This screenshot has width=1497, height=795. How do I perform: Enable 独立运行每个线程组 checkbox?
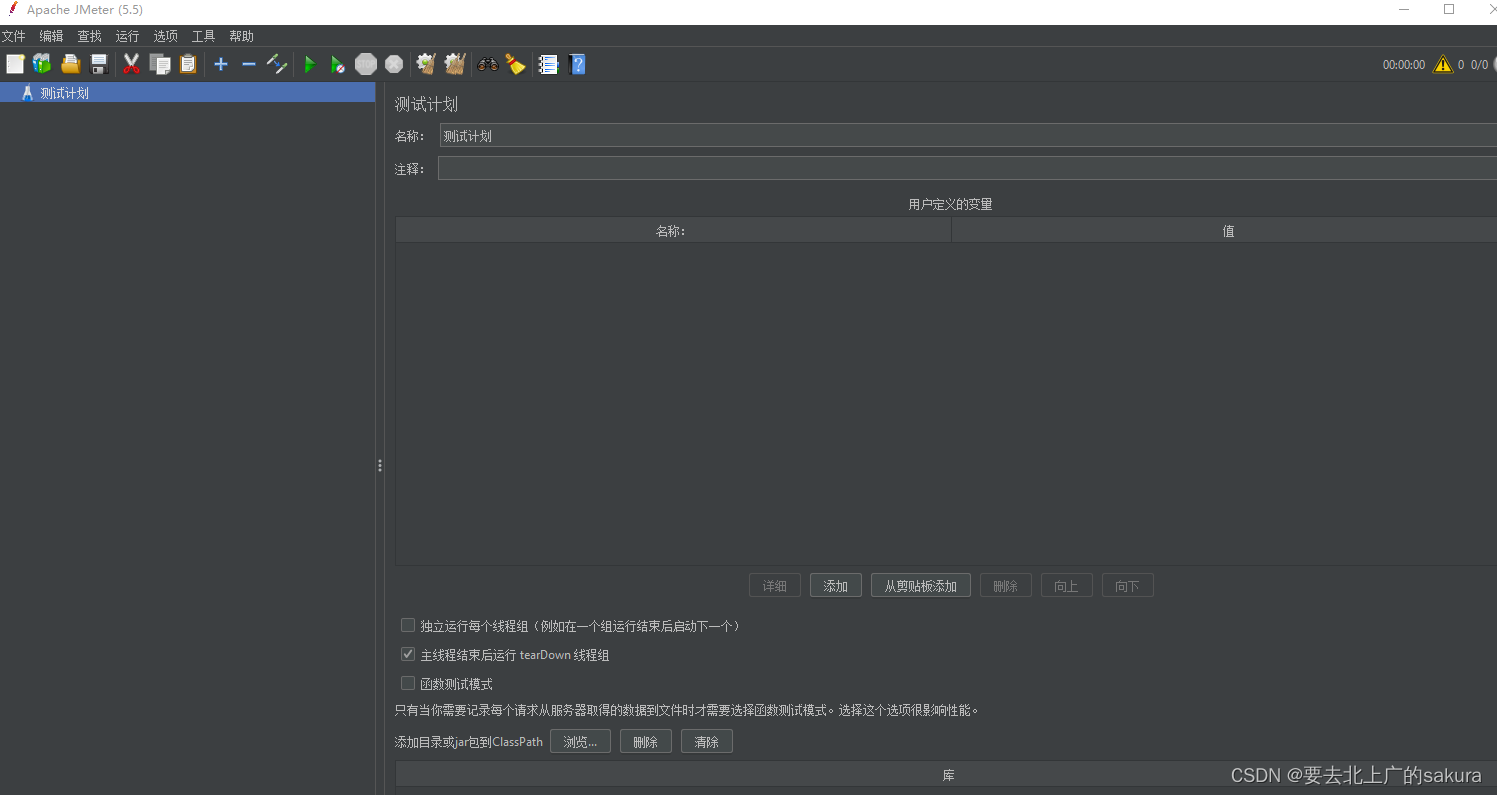pyautogui.click(x=408, y=625)
